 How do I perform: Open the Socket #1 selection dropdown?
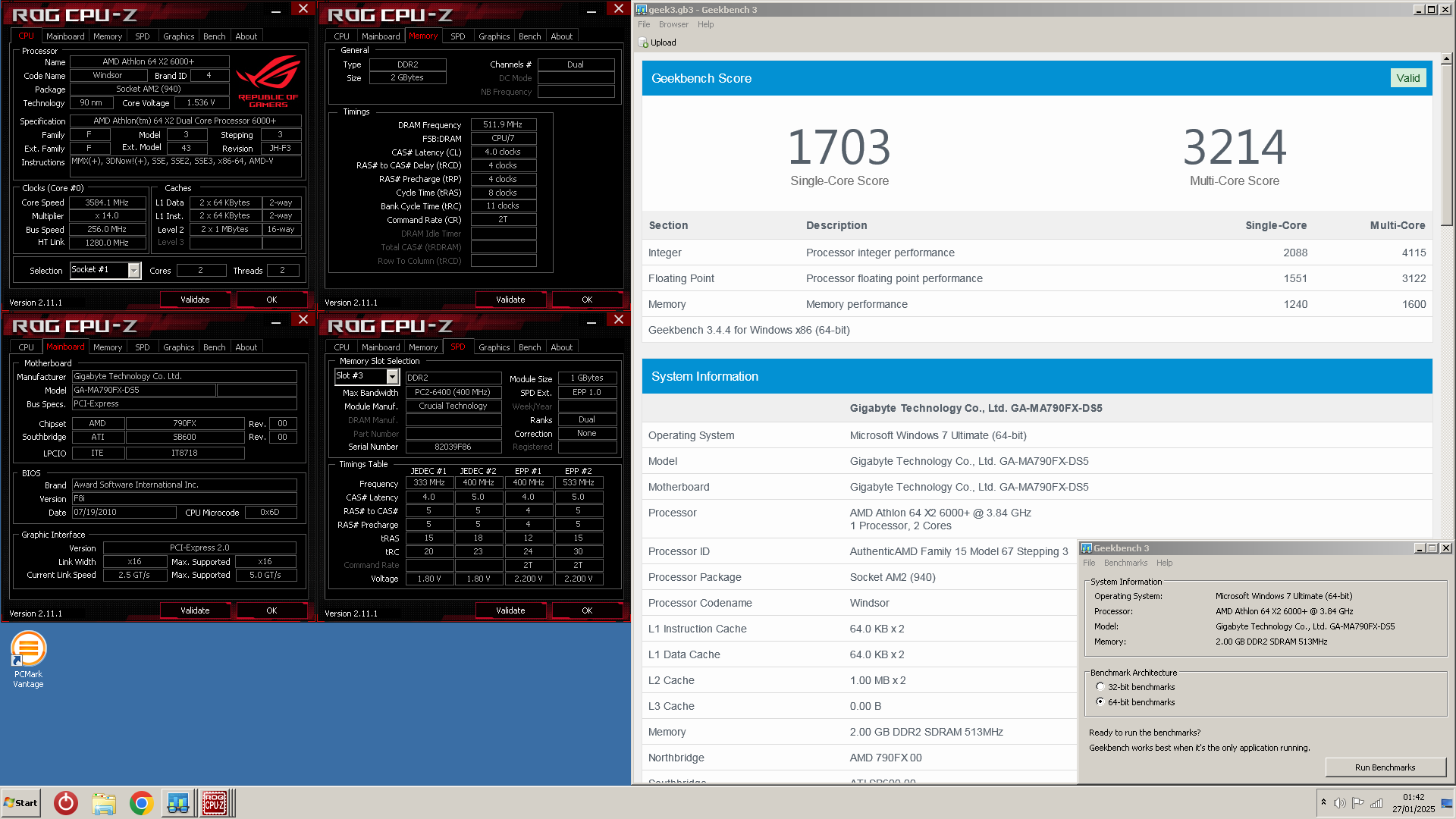click(134, 271)
